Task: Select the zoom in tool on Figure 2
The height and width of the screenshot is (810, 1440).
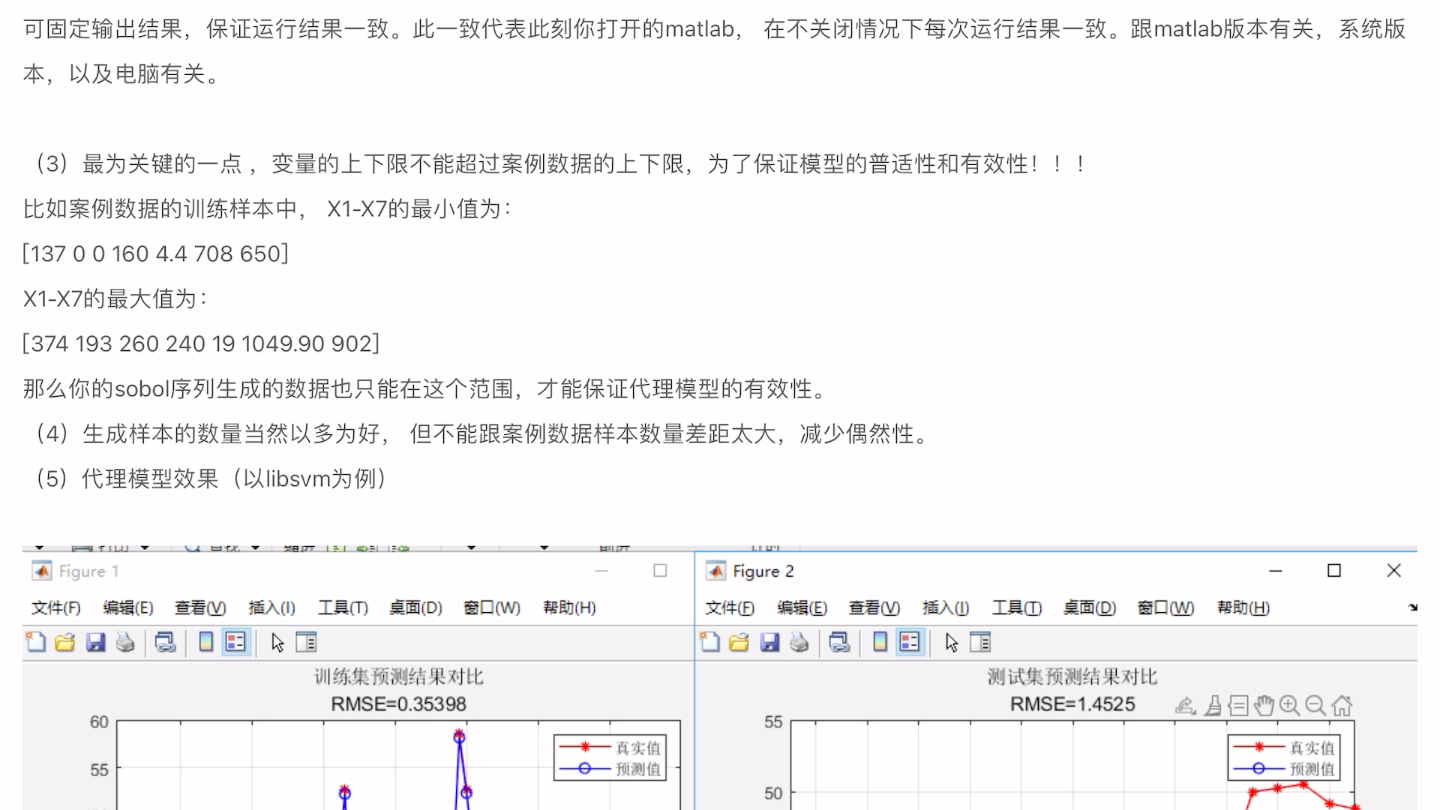Action: [x=1288, y=705]
